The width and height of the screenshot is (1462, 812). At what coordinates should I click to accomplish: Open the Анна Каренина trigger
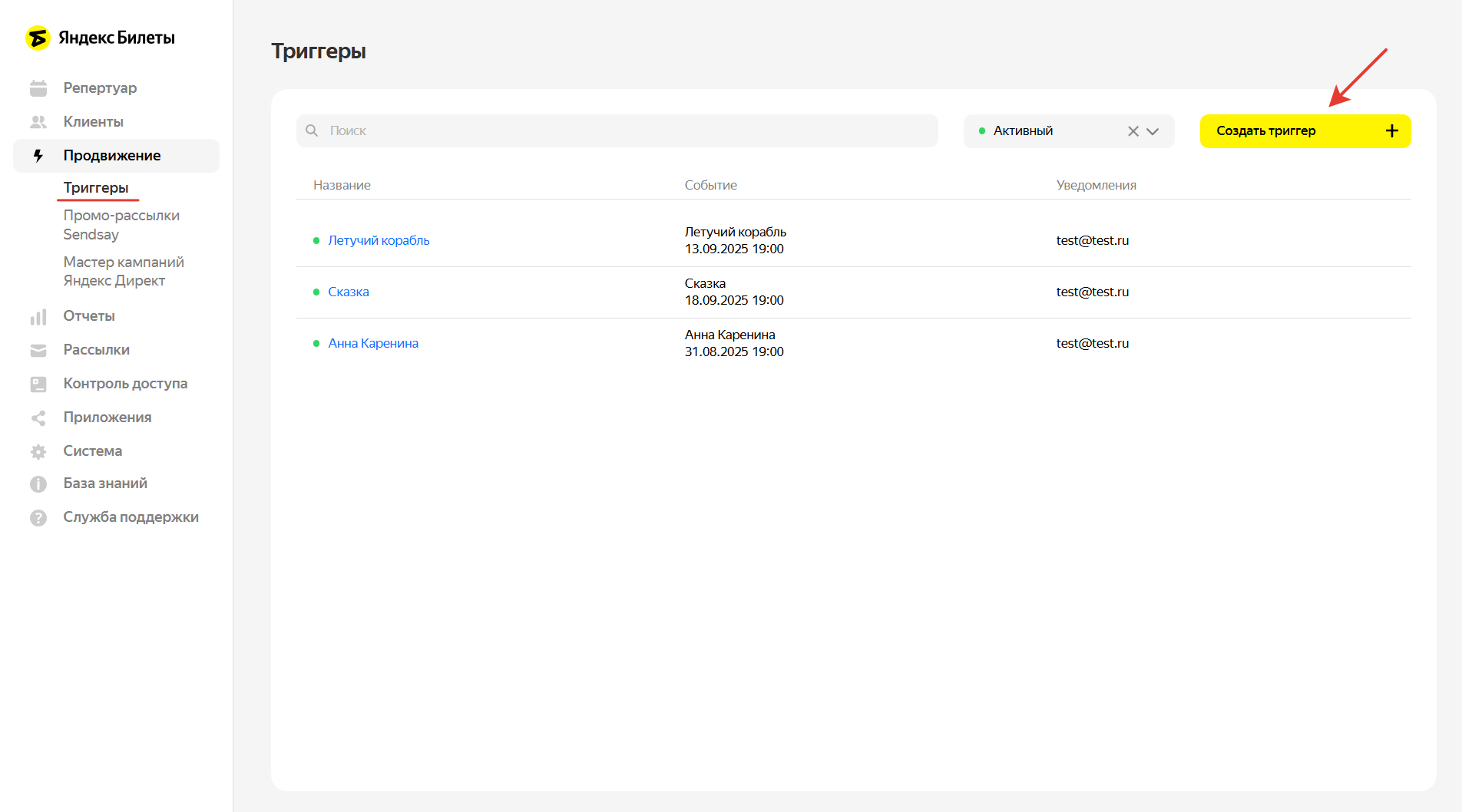pyautogui.click(x=373, y=343)
